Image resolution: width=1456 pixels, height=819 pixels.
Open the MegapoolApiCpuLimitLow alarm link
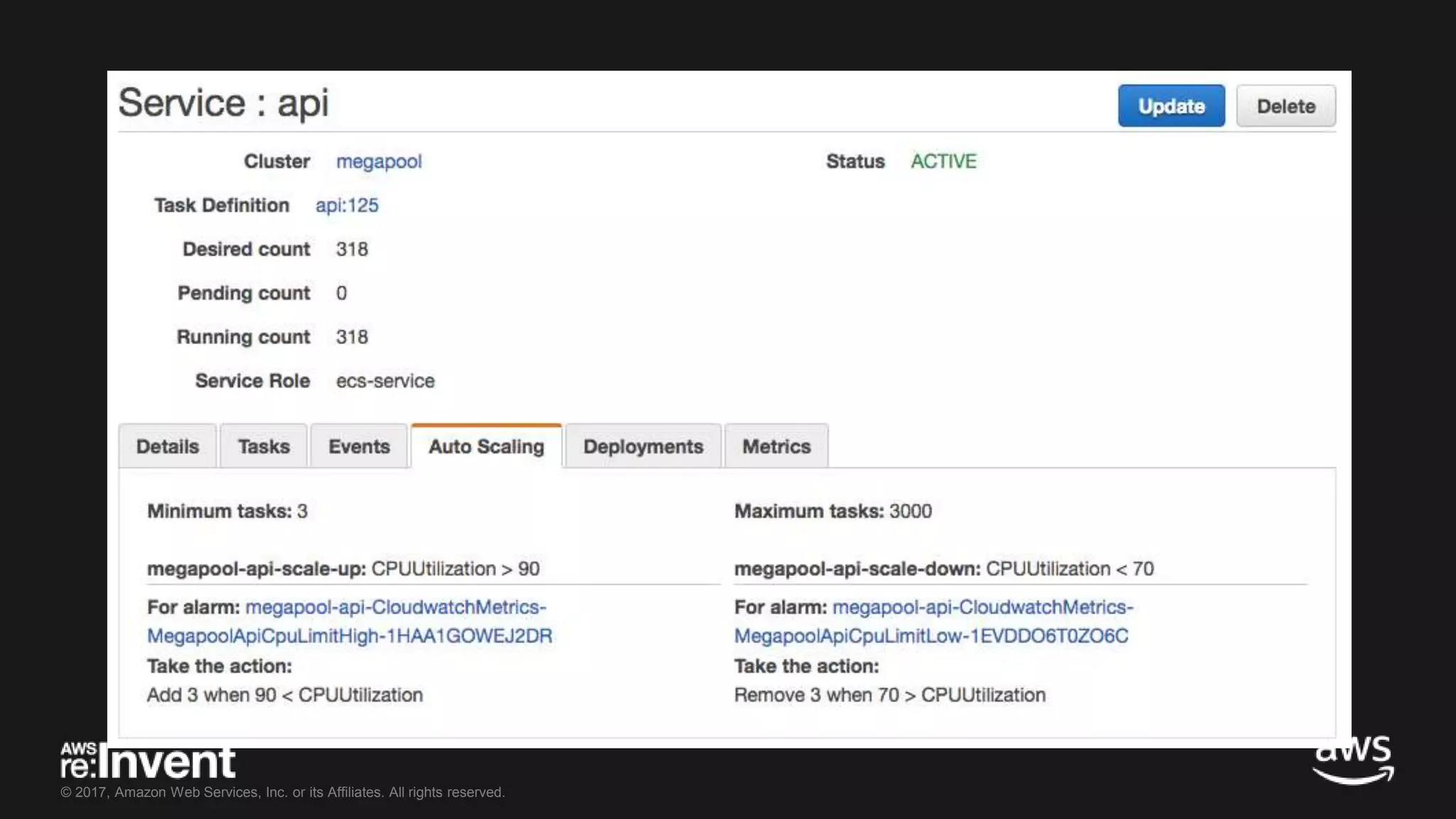pyautogui.click(x=931, y=636)
